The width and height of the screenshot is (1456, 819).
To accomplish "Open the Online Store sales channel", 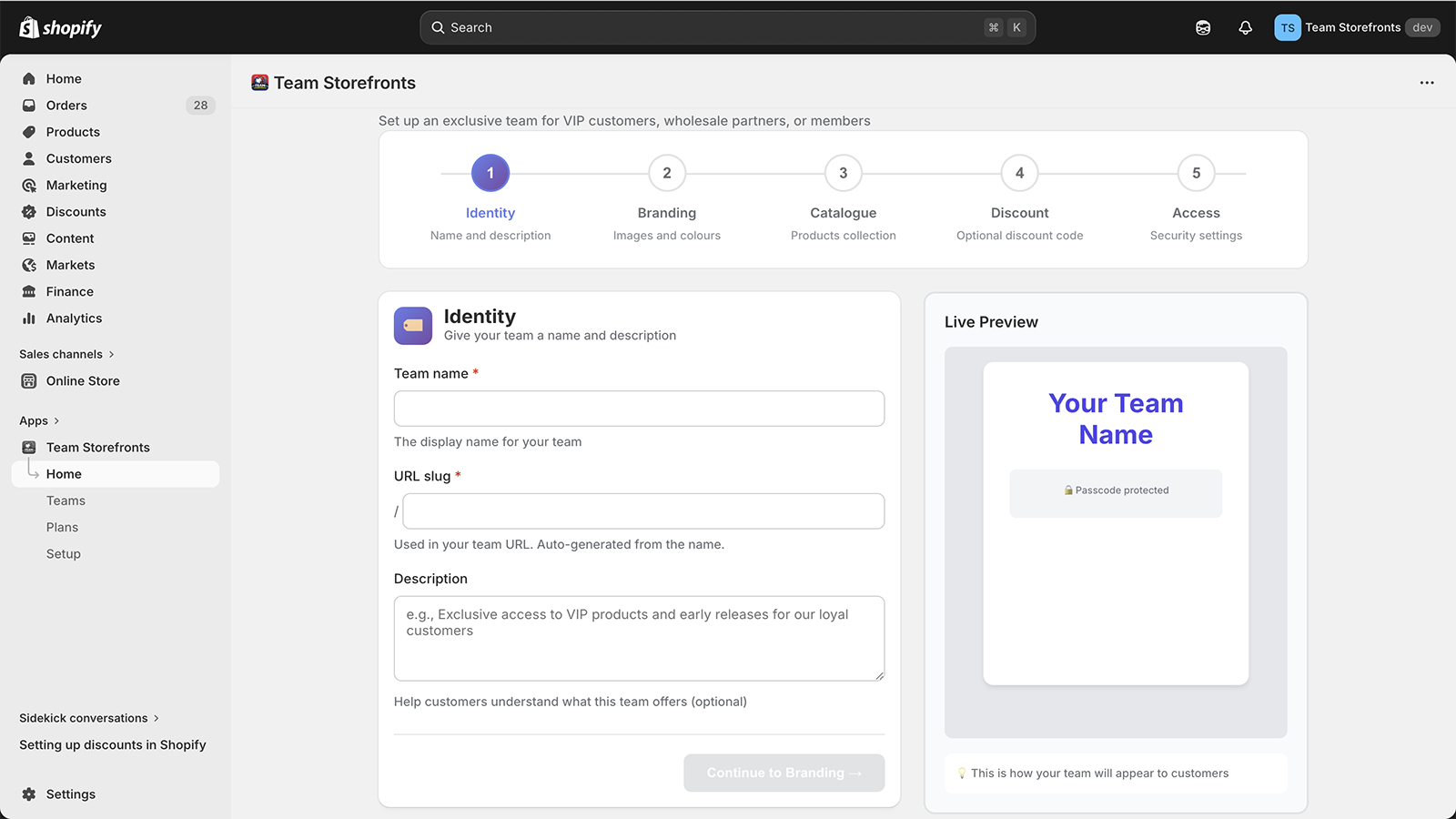I will point(83,380).
